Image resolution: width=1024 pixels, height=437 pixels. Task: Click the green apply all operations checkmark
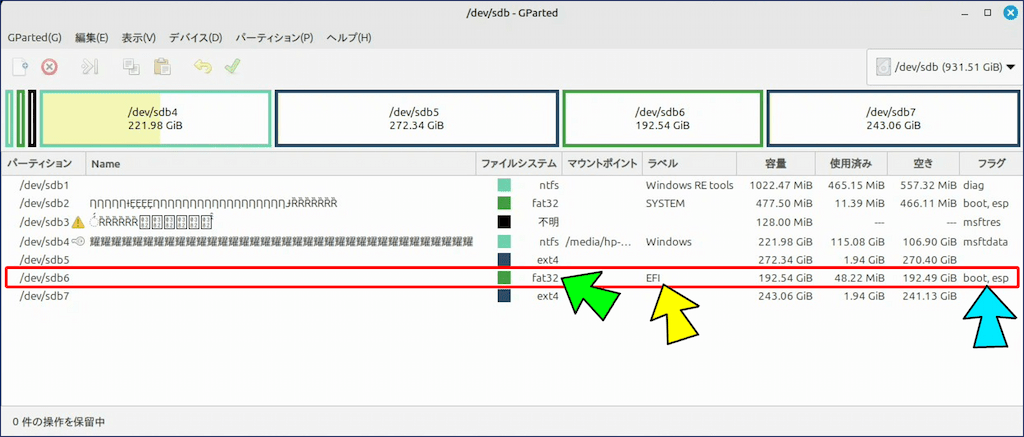click(232, 67)
